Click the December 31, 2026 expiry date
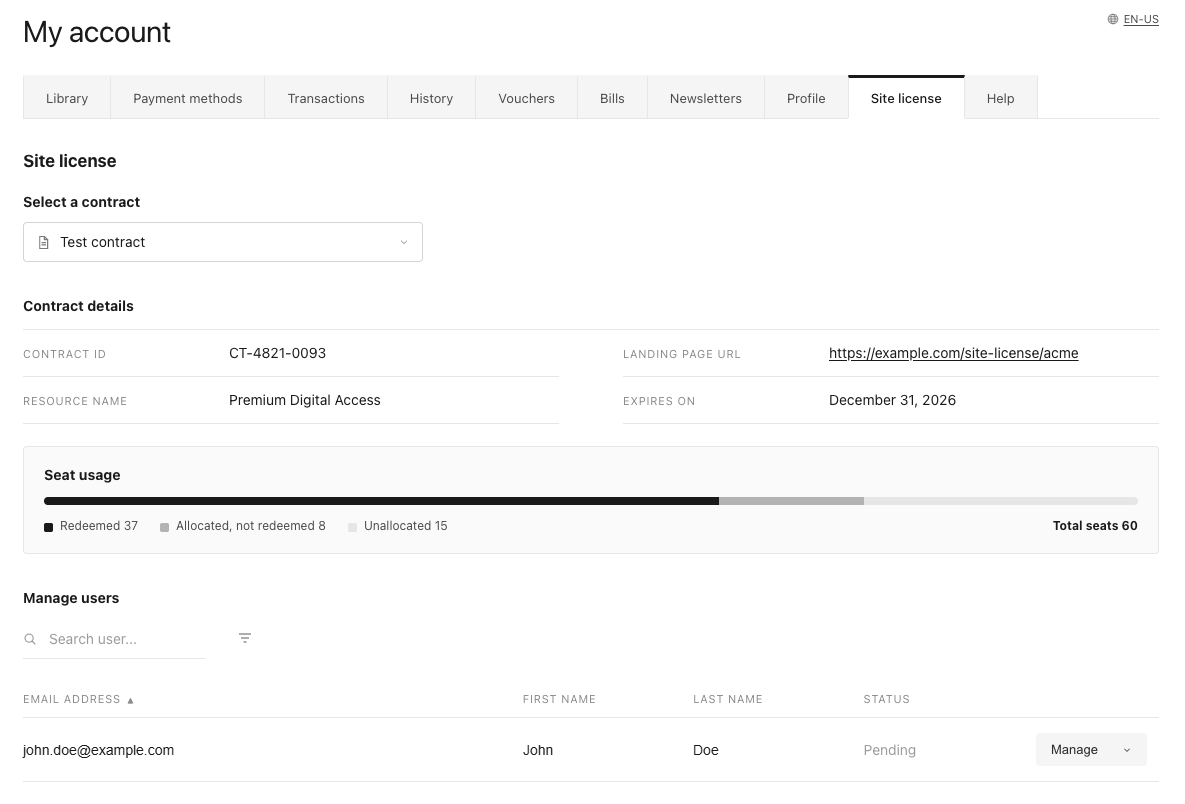The width and height of the screenshot is (1185, 804). pos(893,400)
